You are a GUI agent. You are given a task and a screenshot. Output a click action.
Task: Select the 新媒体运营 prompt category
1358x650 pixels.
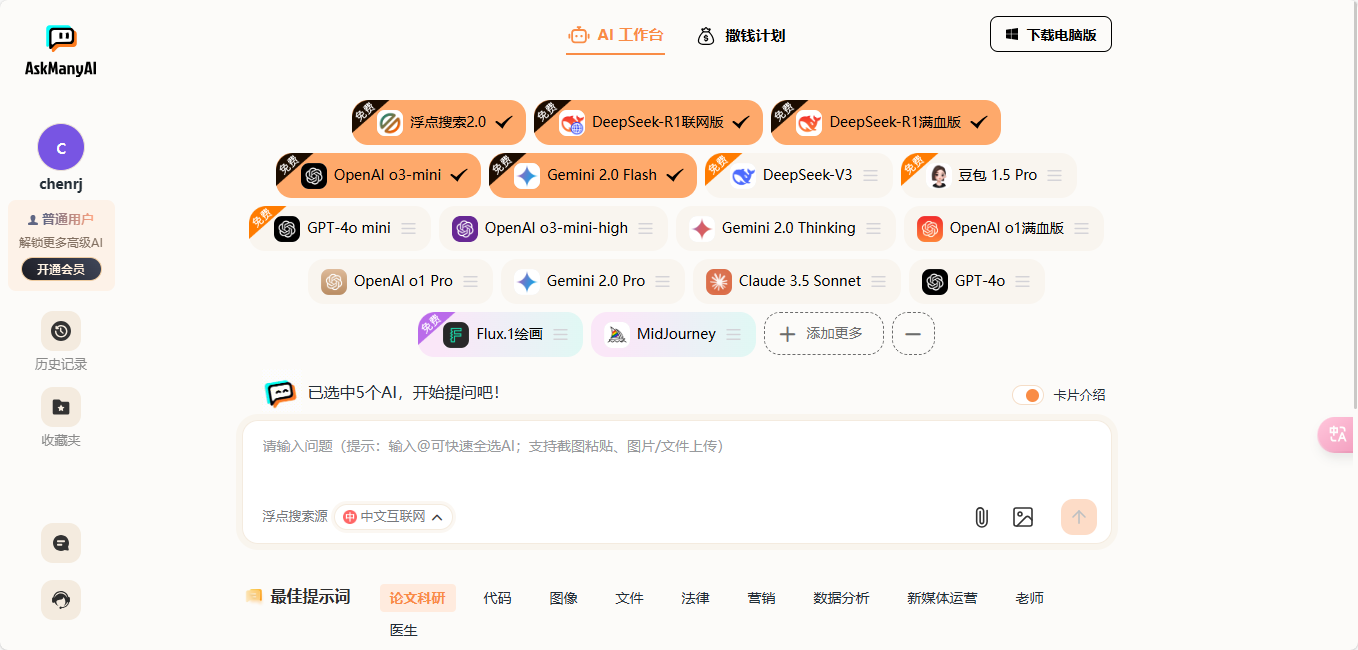click(942, 598)
